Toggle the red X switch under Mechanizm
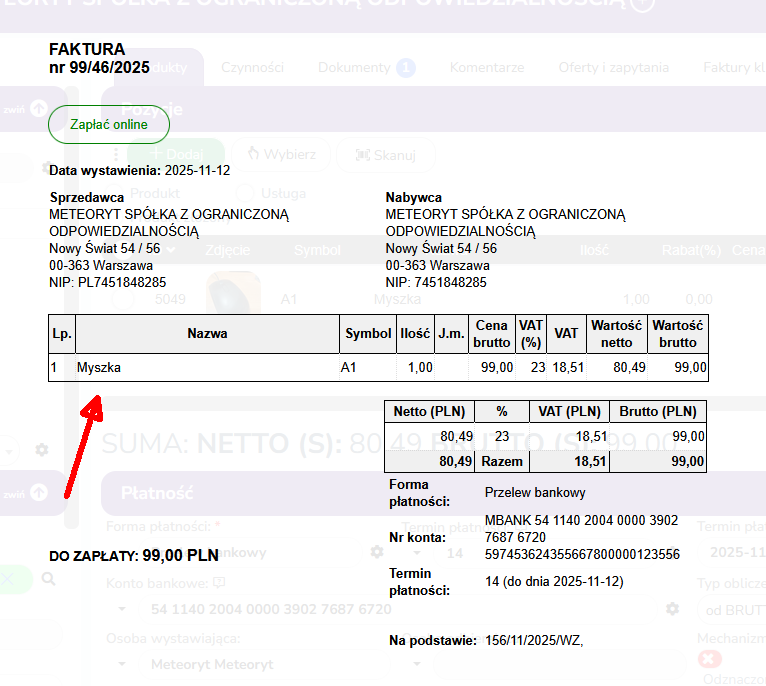Screen dimensions: 766x686 710,658
